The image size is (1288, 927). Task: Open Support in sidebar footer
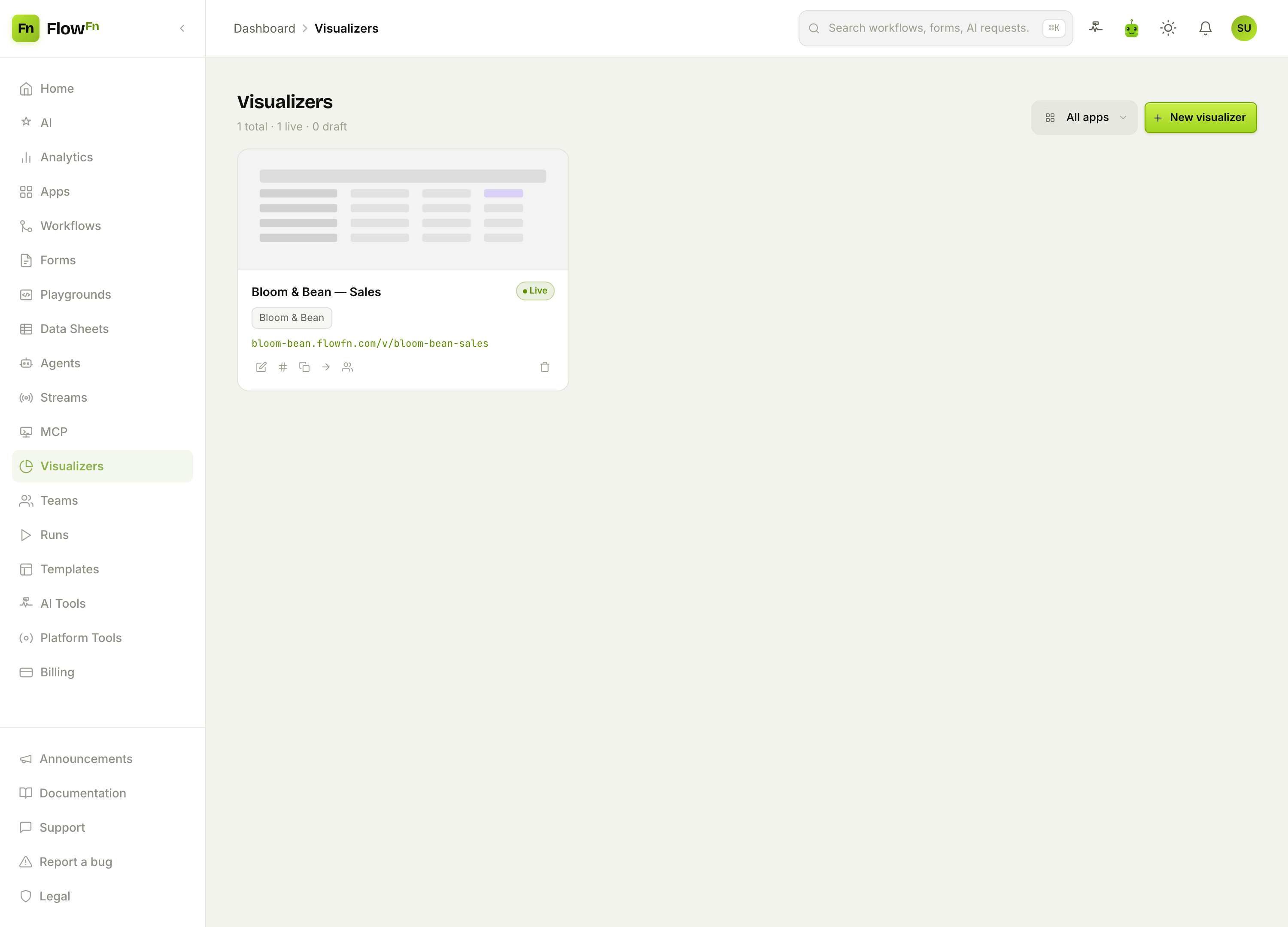[x=102, y=828]
